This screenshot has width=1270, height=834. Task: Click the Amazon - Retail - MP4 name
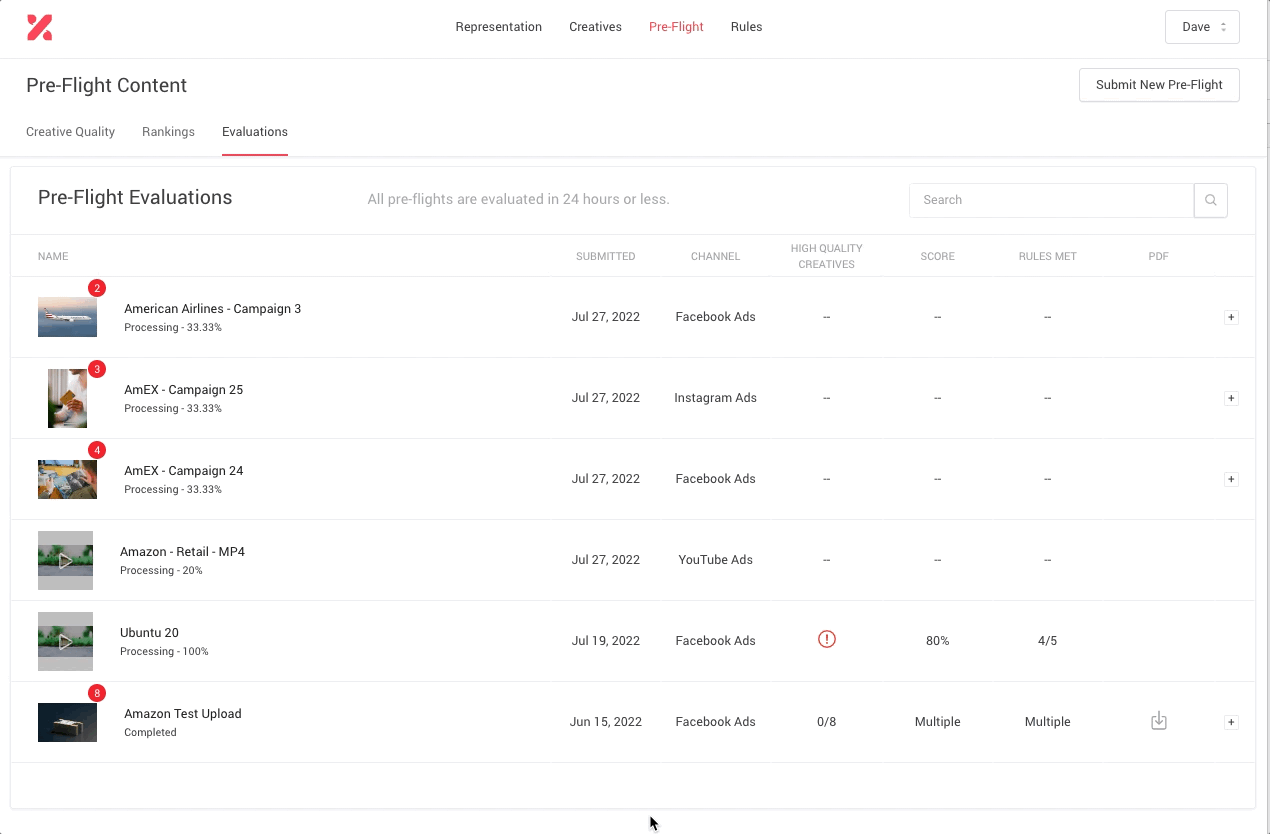coord(182,552)
